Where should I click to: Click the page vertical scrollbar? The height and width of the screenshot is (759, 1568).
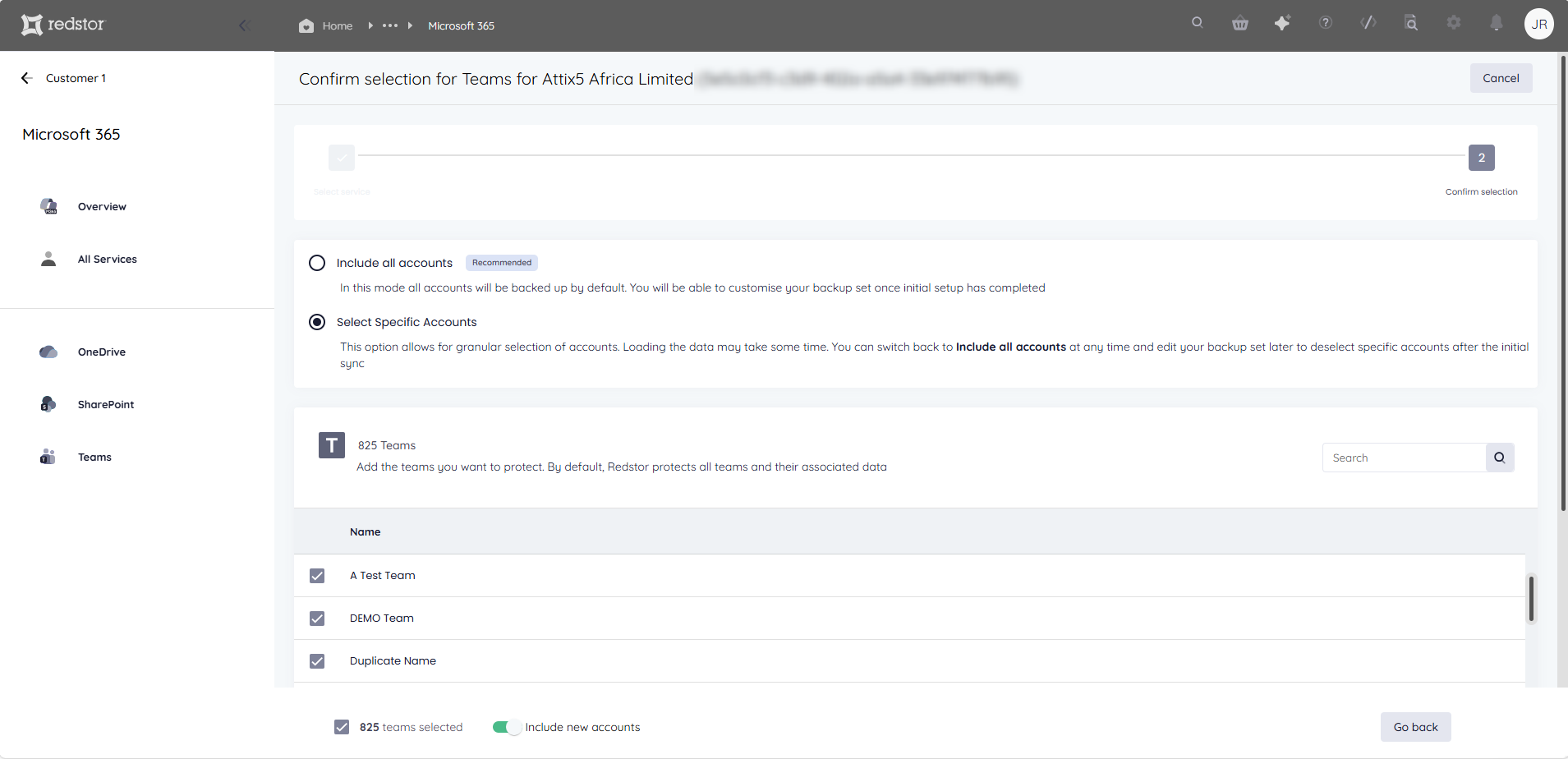(x=1563, y=283)
